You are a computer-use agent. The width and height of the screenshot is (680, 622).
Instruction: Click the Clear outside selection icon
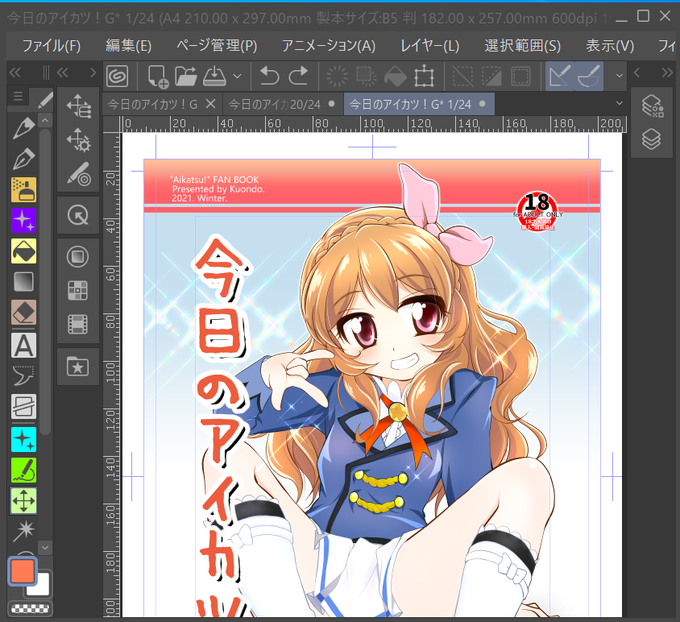coord(366,76)
